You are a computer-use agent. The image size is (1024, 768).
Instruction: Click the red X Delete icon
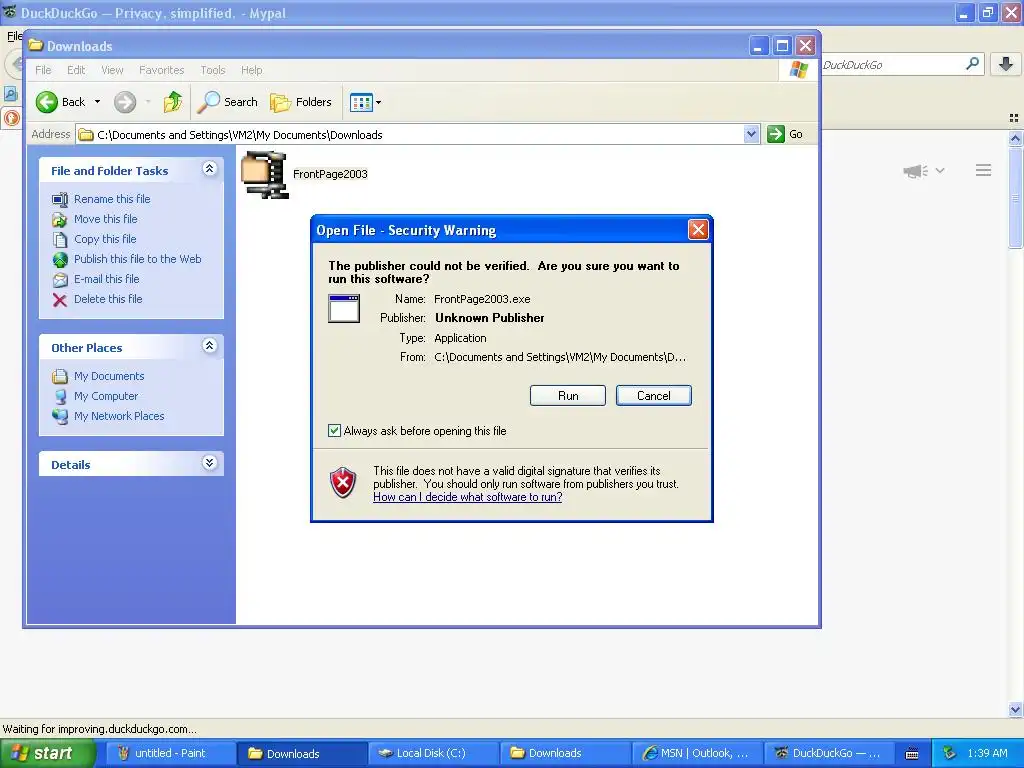[x=59, y=300]
